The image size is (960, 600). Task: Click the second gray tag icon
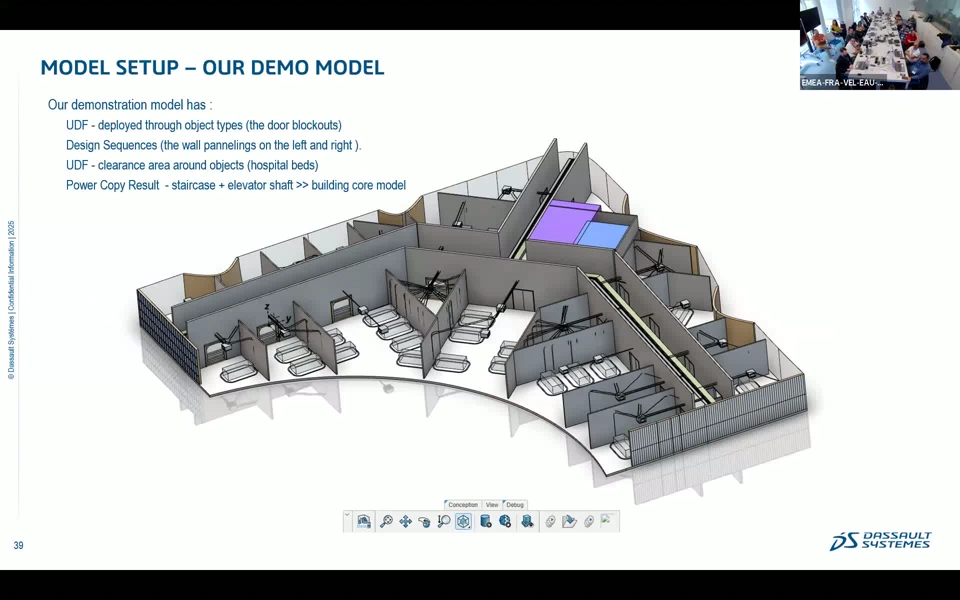(x=589, y=522)
